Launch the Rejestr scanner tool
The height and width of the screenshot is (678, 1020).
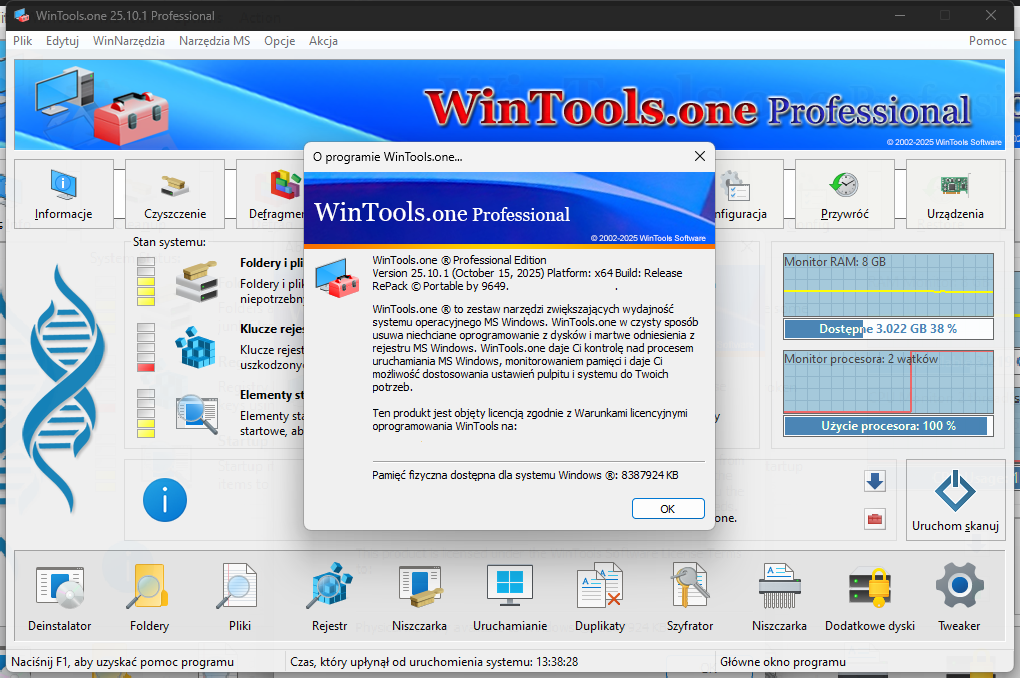(x=329, y=597)
